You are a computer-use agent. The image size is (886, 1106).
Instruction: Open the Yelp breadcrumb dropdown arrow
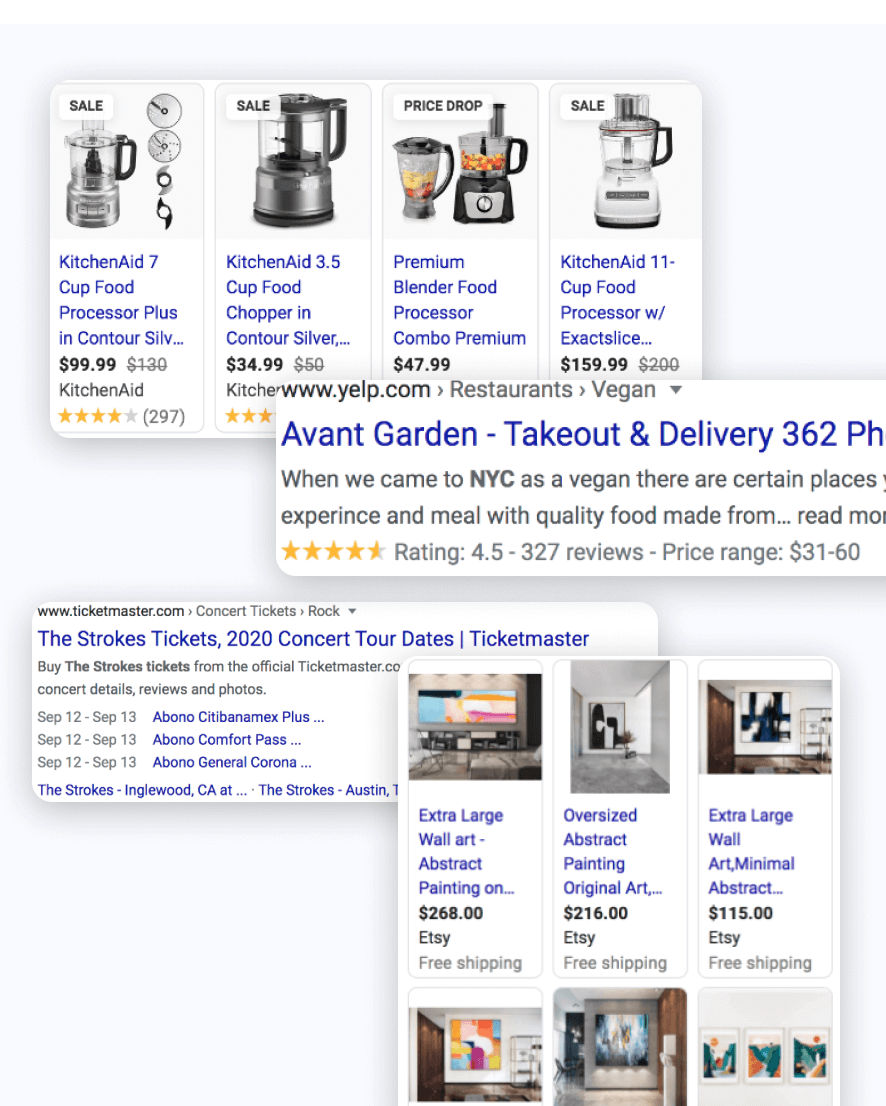pyautogui.click(x=676, y=390)
